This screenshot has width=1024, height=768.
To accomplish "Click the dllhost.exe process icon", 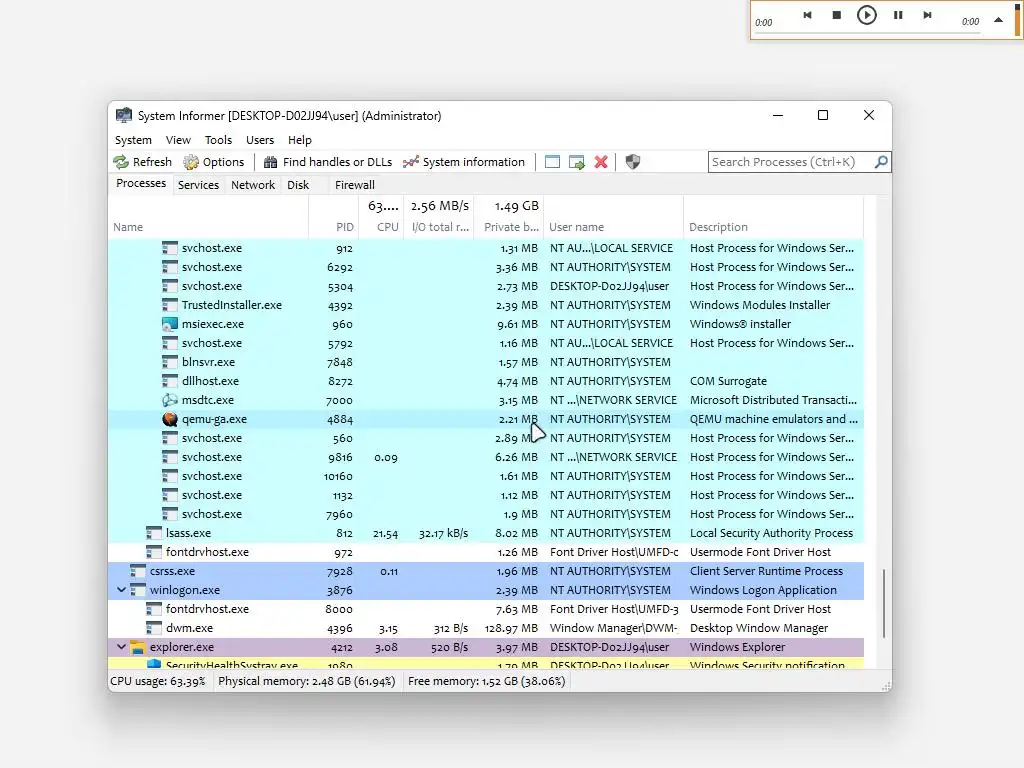I will pos(170,381).
